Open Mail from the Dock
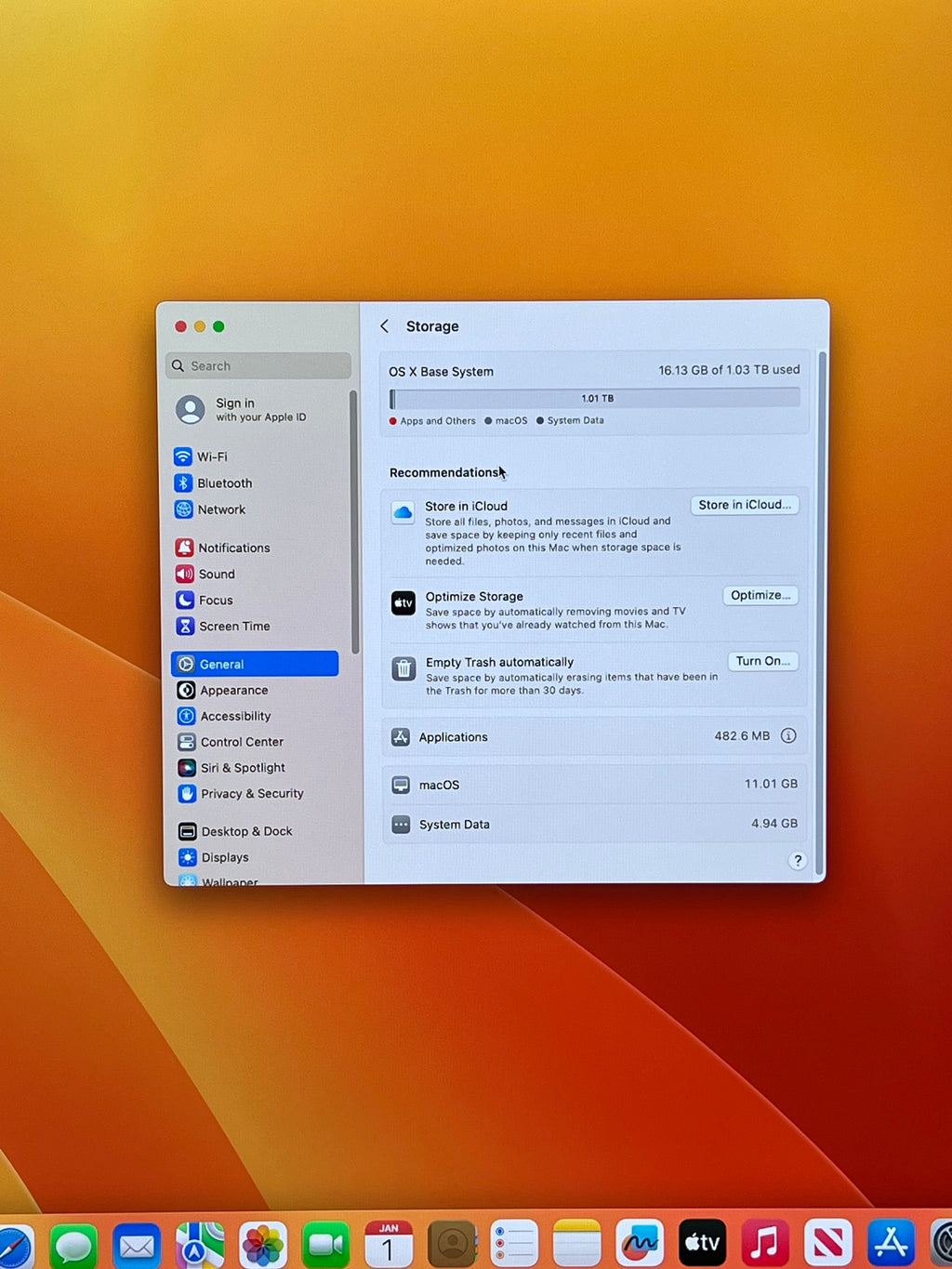952x1269 pixels. tap(137, 1244)
